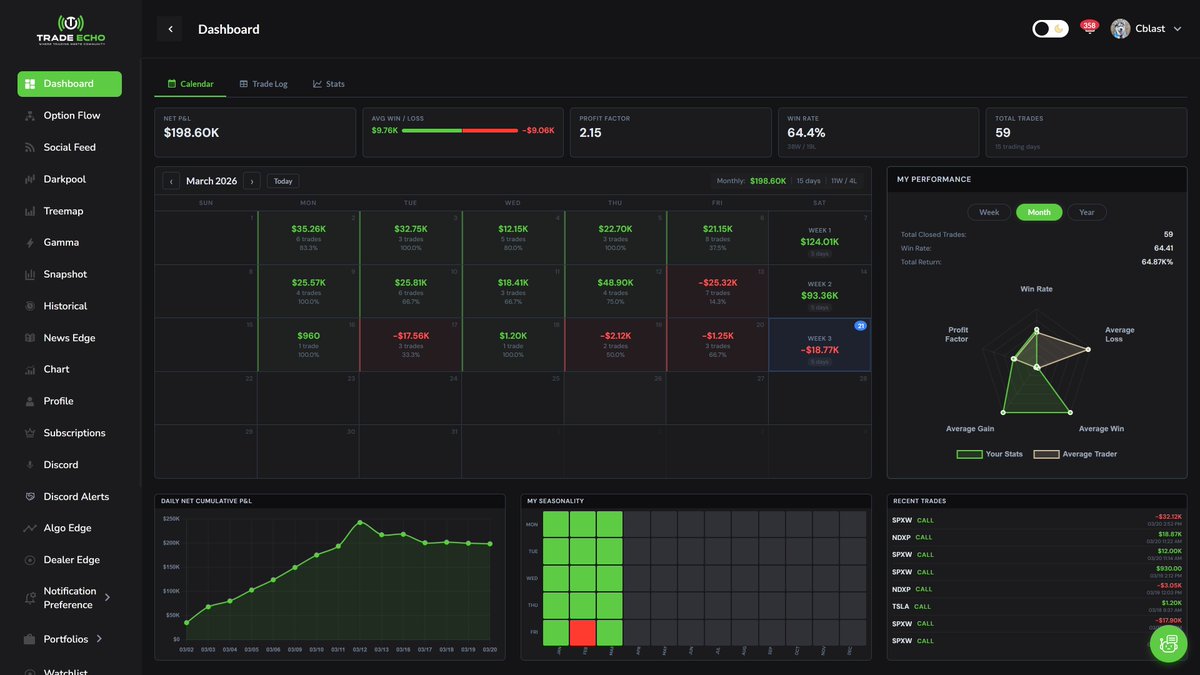Select Month performance period
Screen dimensions: 1200x675
[1039, 213]
